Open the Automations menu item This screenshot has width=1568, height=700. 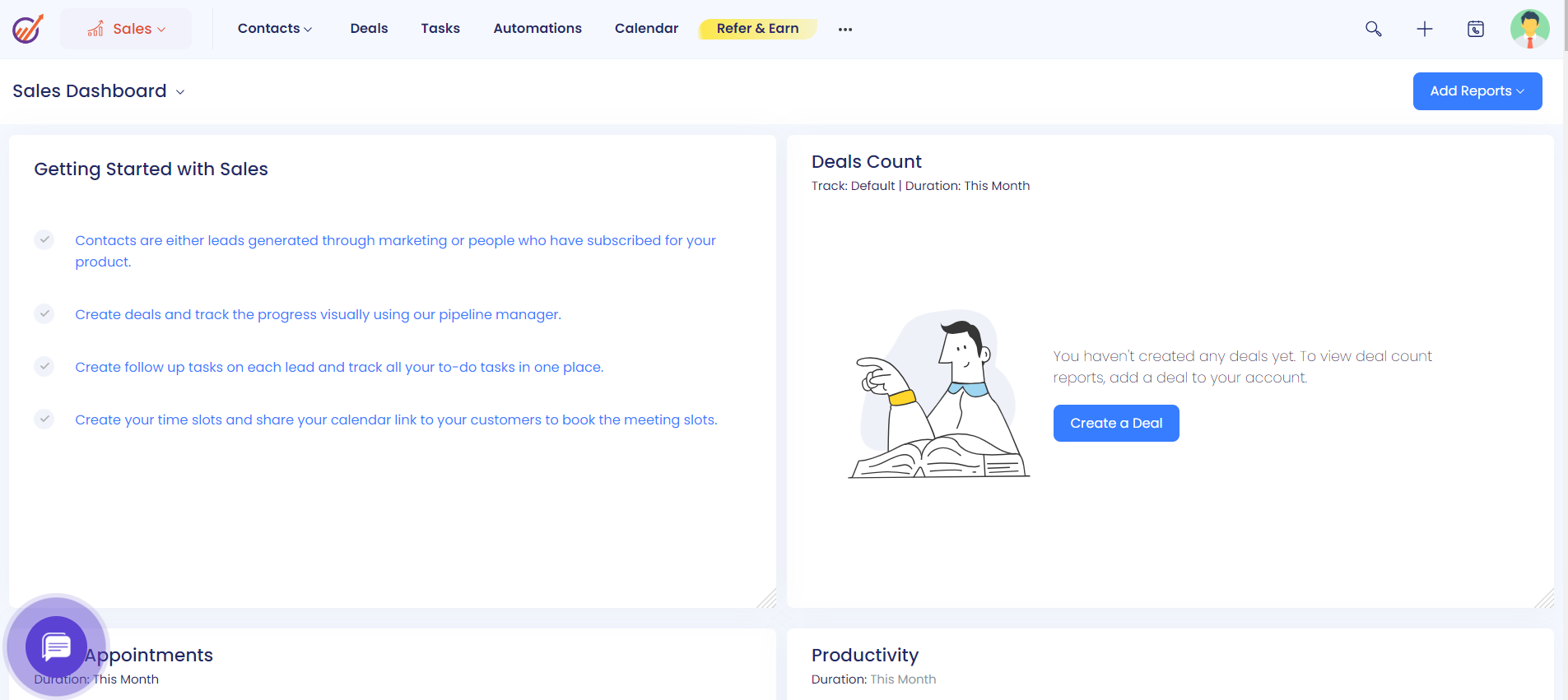[537, 29]
